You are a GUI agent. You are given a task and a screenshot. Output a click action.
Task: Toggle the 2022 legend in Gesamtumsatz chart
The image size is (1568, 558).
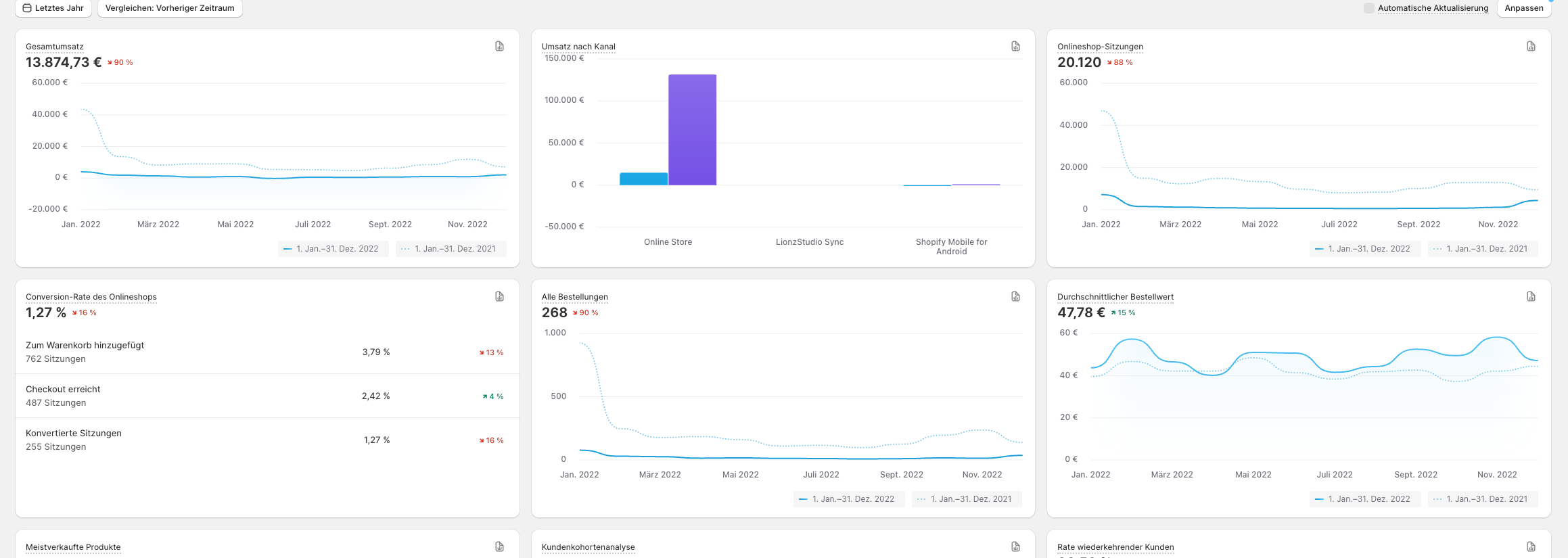click(333, 249)
